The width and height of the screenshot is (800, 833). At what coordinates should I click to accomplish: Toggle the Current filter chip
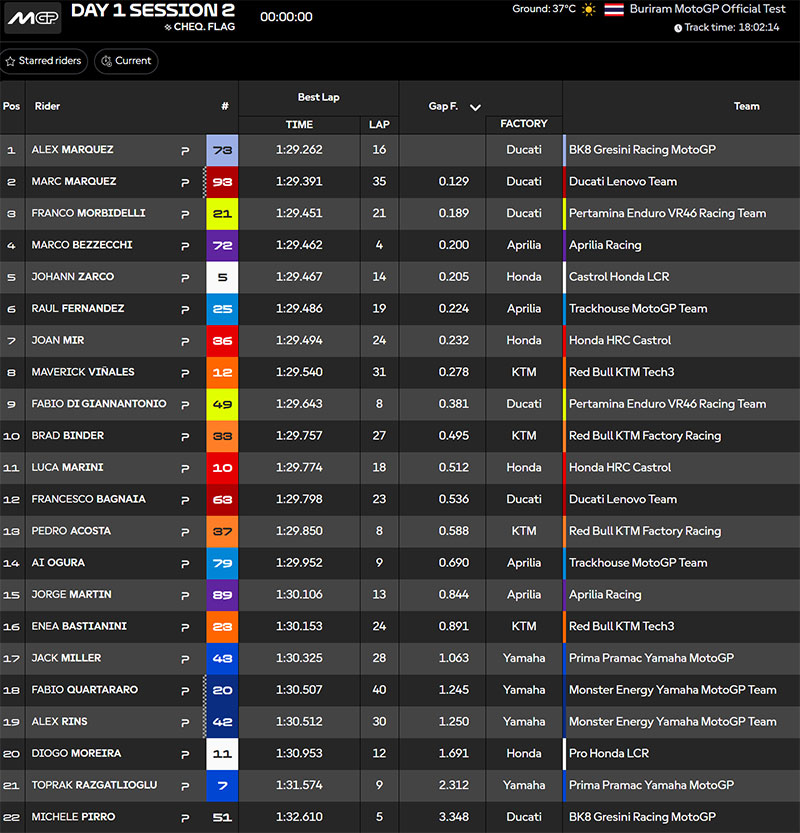[126, 61]
